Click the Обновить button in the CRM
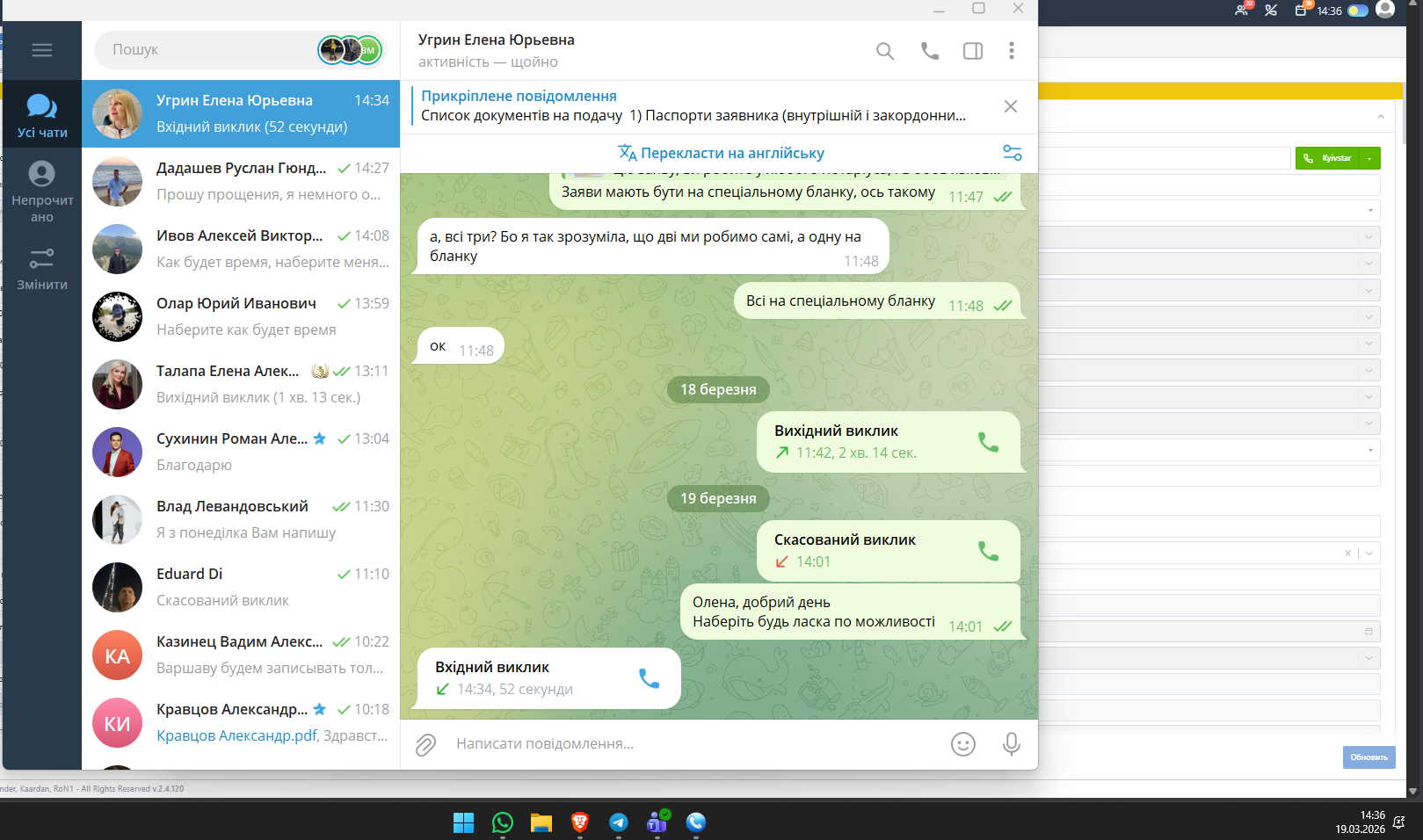Screen dimensions: 1423x840 point(1369,757)
